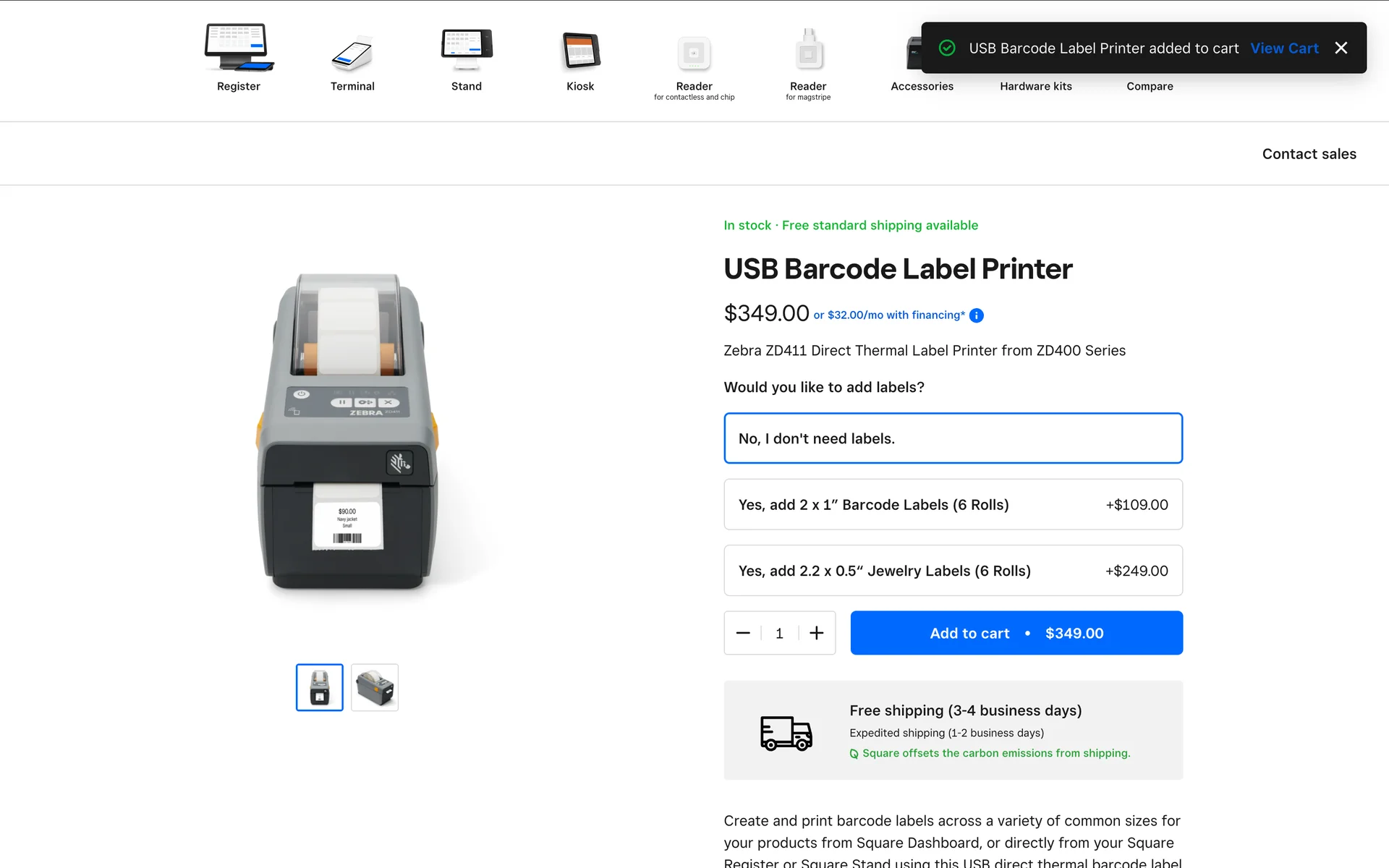Click Contact sales link
This screenshot has height=868, width=1389.
(1309, 154)
